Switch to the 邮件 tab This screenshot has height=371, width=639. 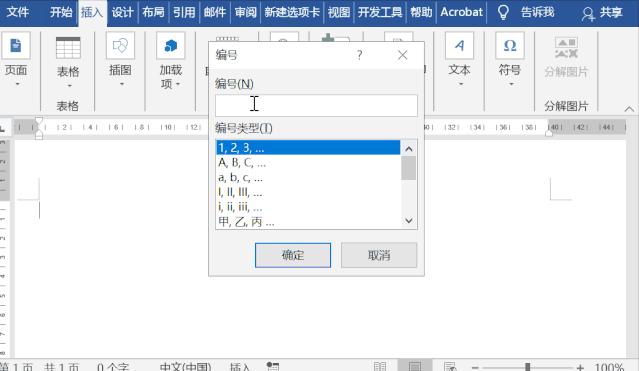tap(215, 12)
